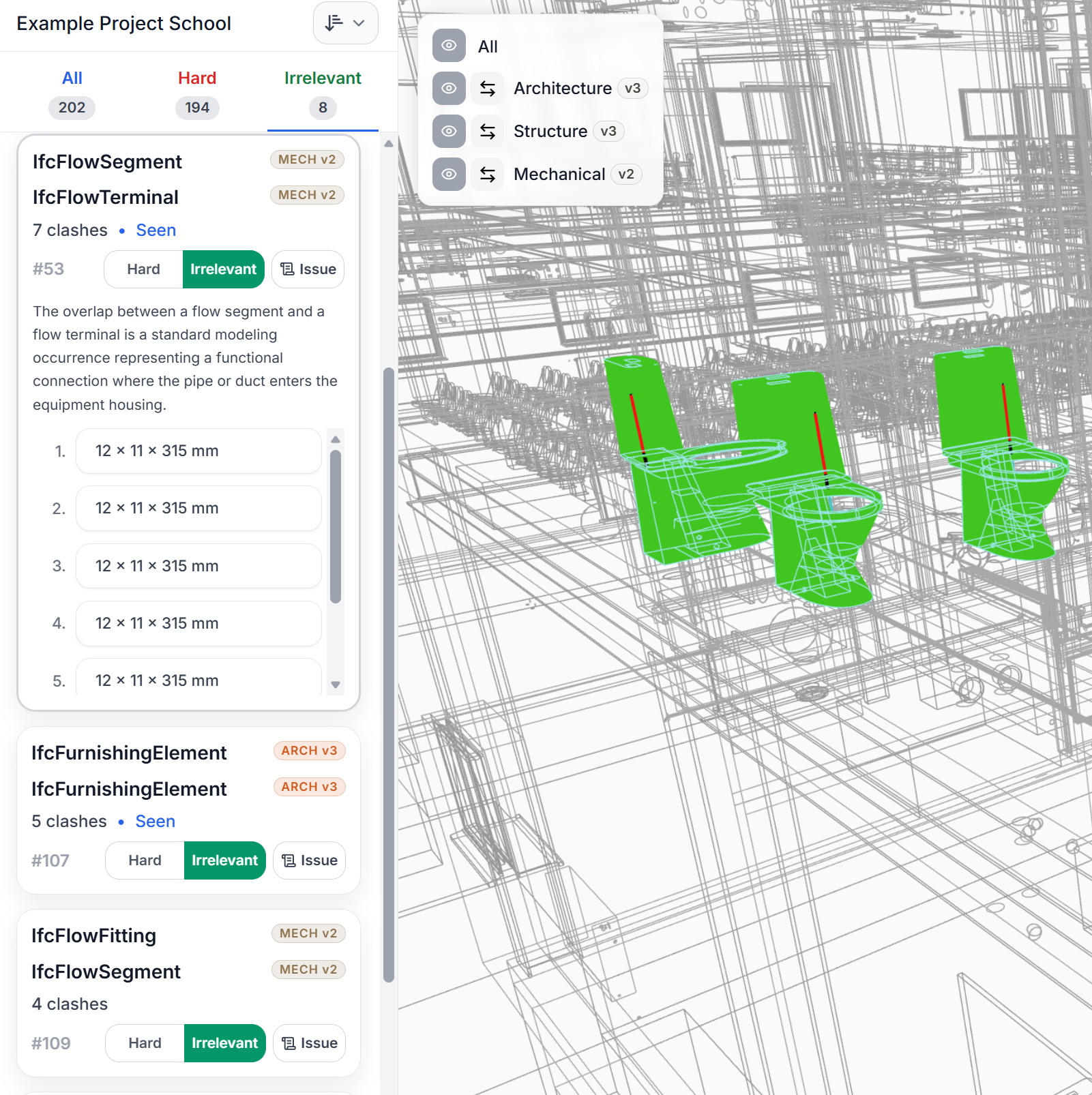1092x1095 pixels.
Task: Click swap arrows icon beside Structure
Action: (488, 132)
